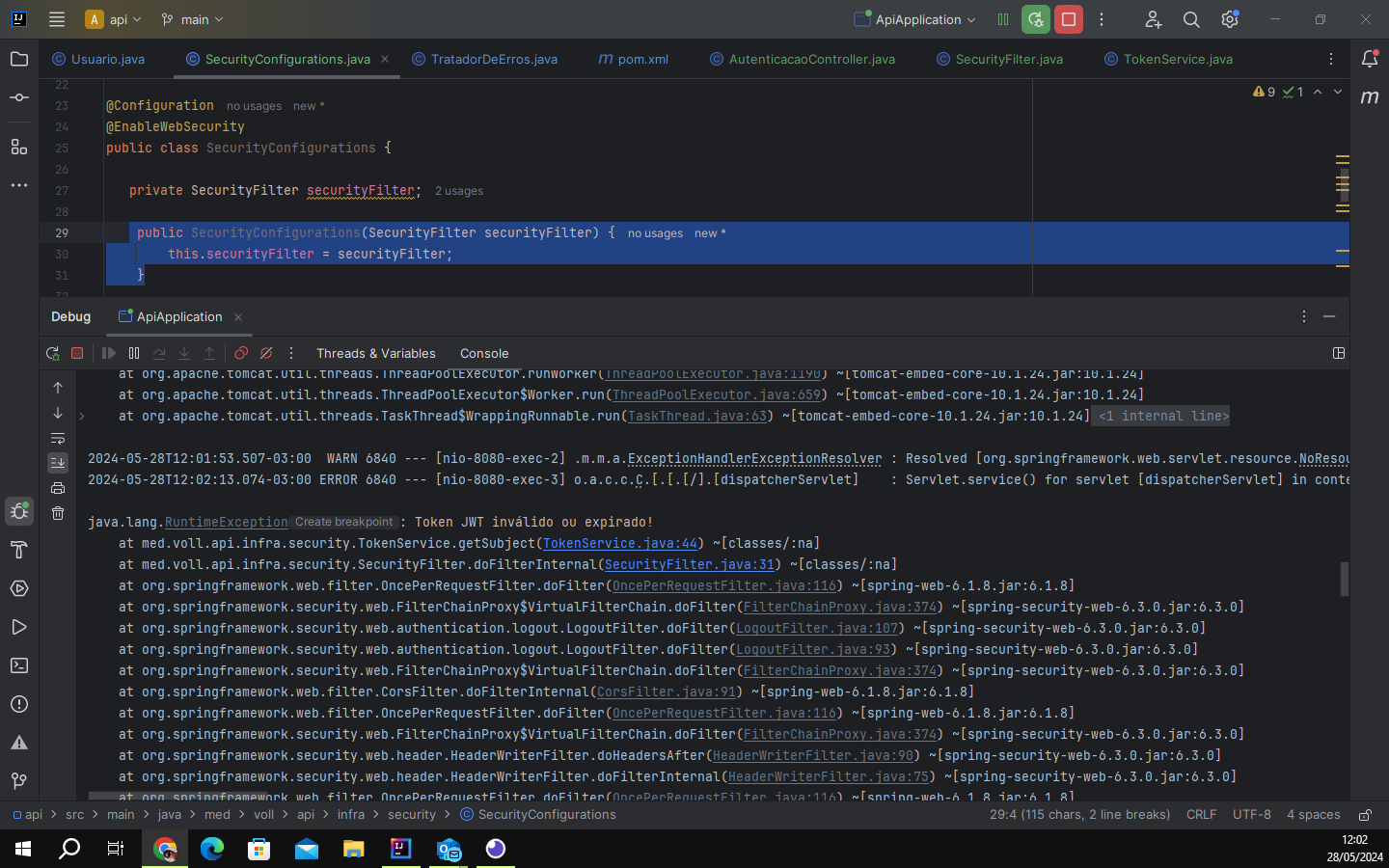Viewport: 1389px width, 868px height.
Task: Open the Maven tool window
Action: [1370, 96]
